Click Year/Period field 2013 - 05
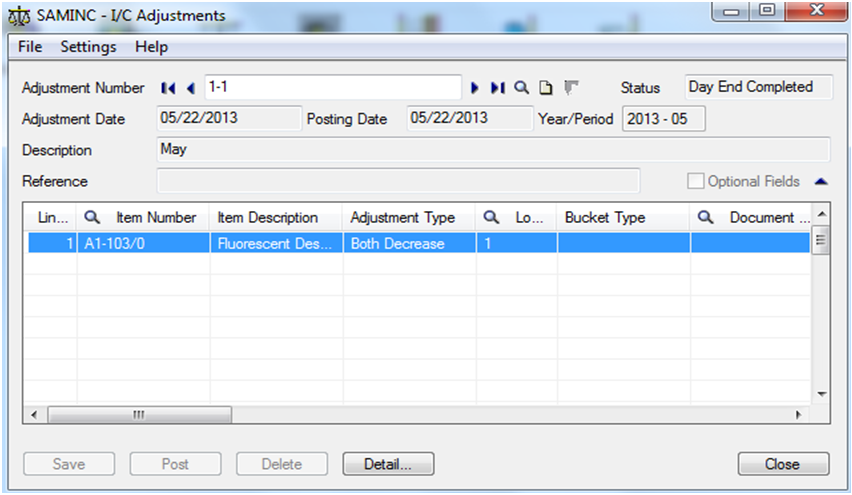 click(x=663, y=118)
